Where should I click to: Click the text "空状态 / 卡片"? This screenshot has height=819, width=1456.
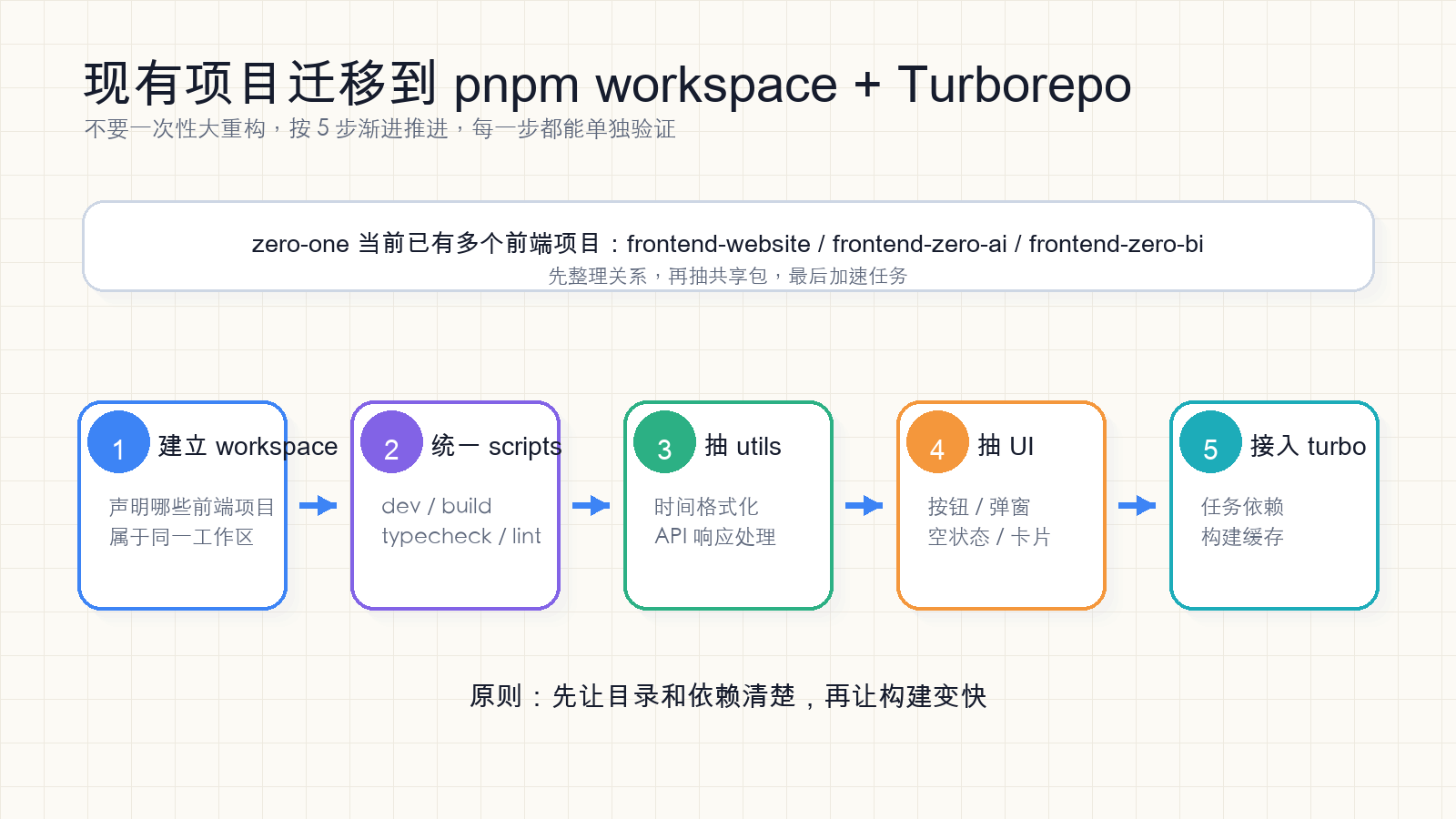click(x=989, y=537)
